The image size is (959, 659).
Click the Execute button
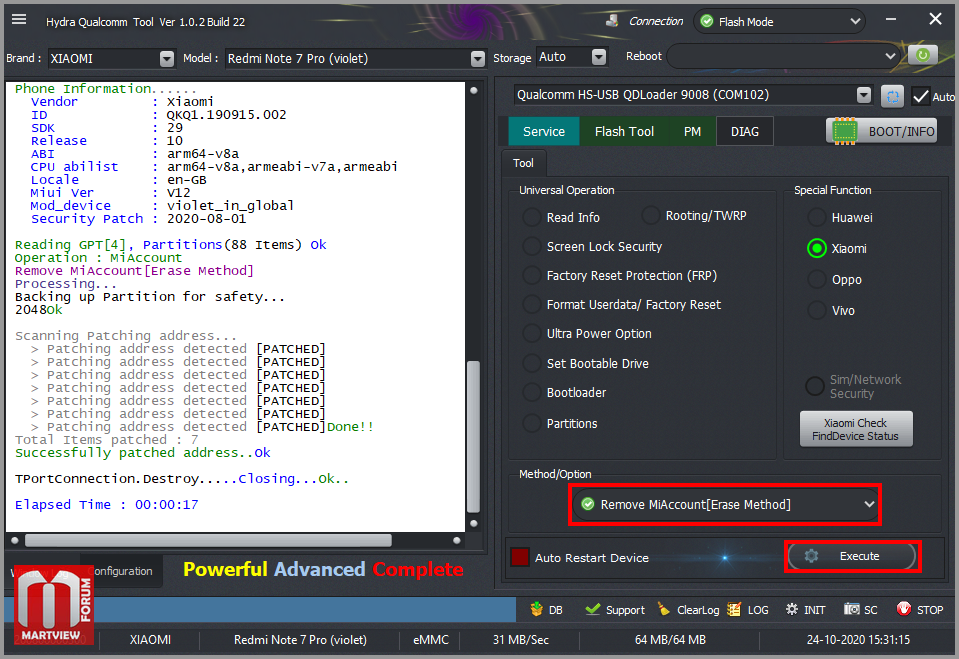pos(851,556)
